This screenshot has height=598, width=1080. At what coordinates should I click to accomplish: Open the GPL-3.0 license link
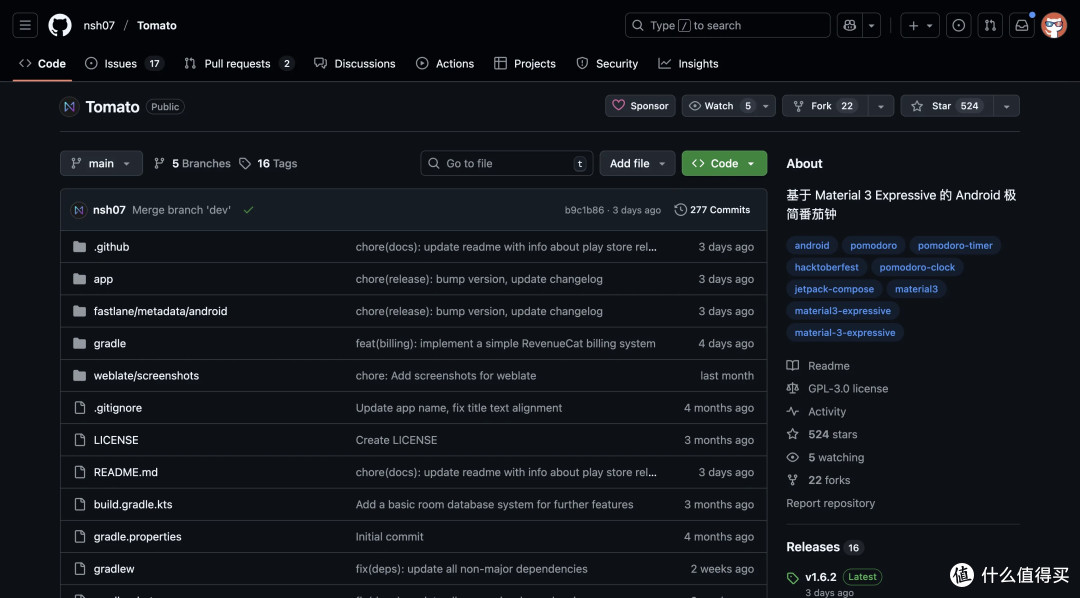(838, 389)
